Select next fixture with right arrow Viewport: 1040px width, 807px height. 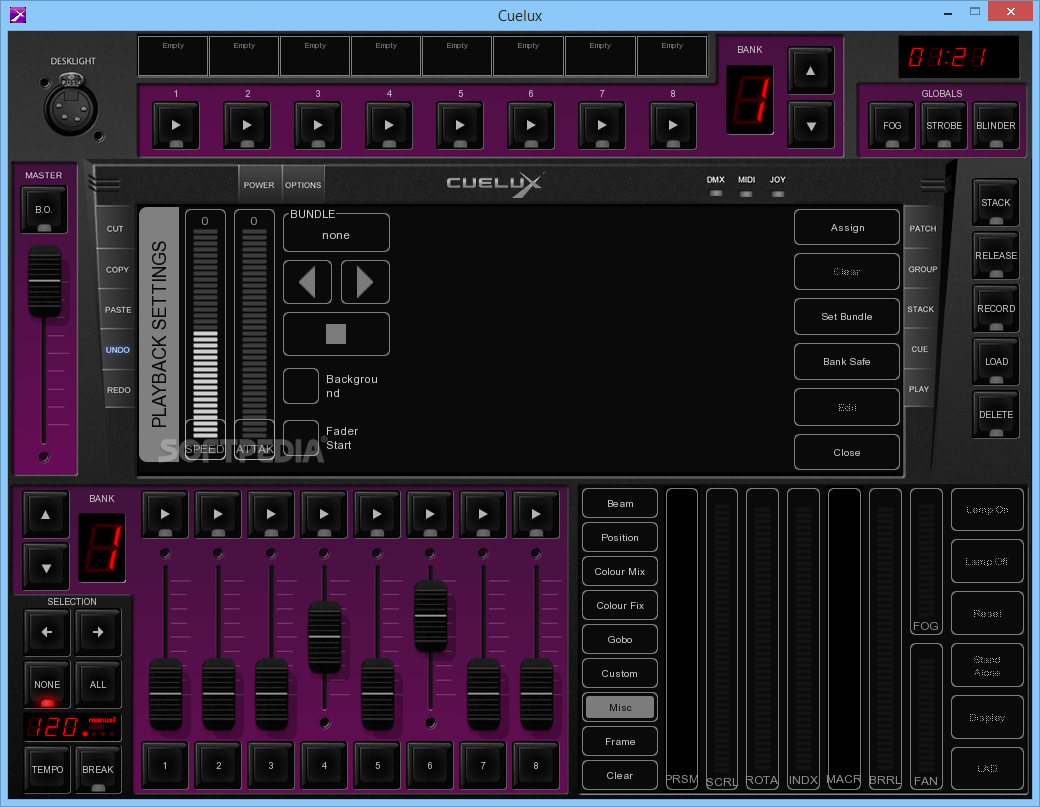[98, 632]
